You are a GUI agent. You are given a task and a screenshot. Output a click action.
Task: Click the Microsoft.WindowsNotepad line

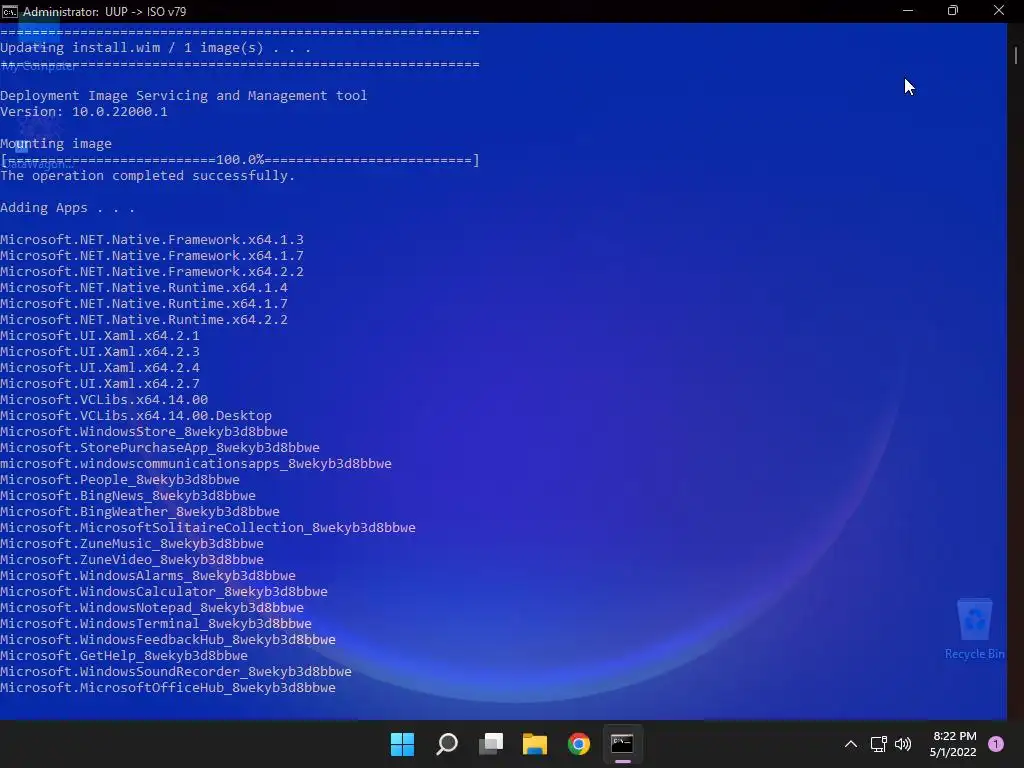pos(152,607)
